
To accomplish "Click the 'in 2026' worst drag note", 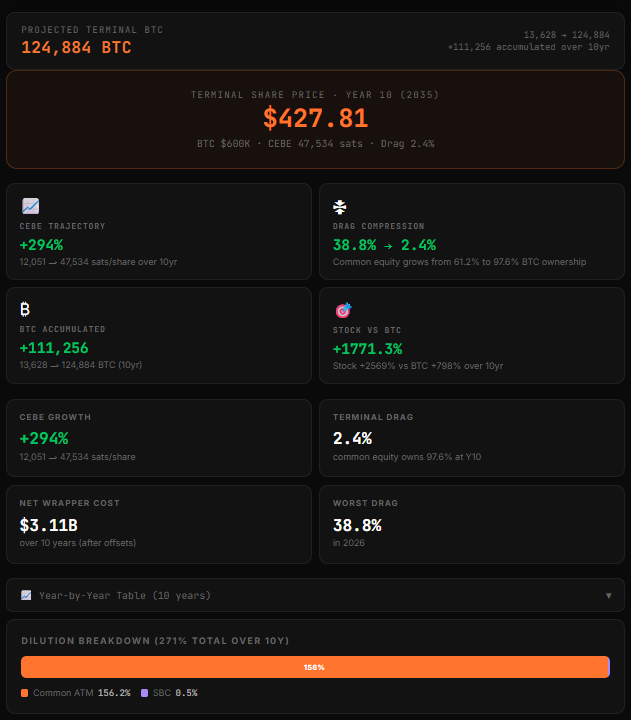I will pos(349,543).
